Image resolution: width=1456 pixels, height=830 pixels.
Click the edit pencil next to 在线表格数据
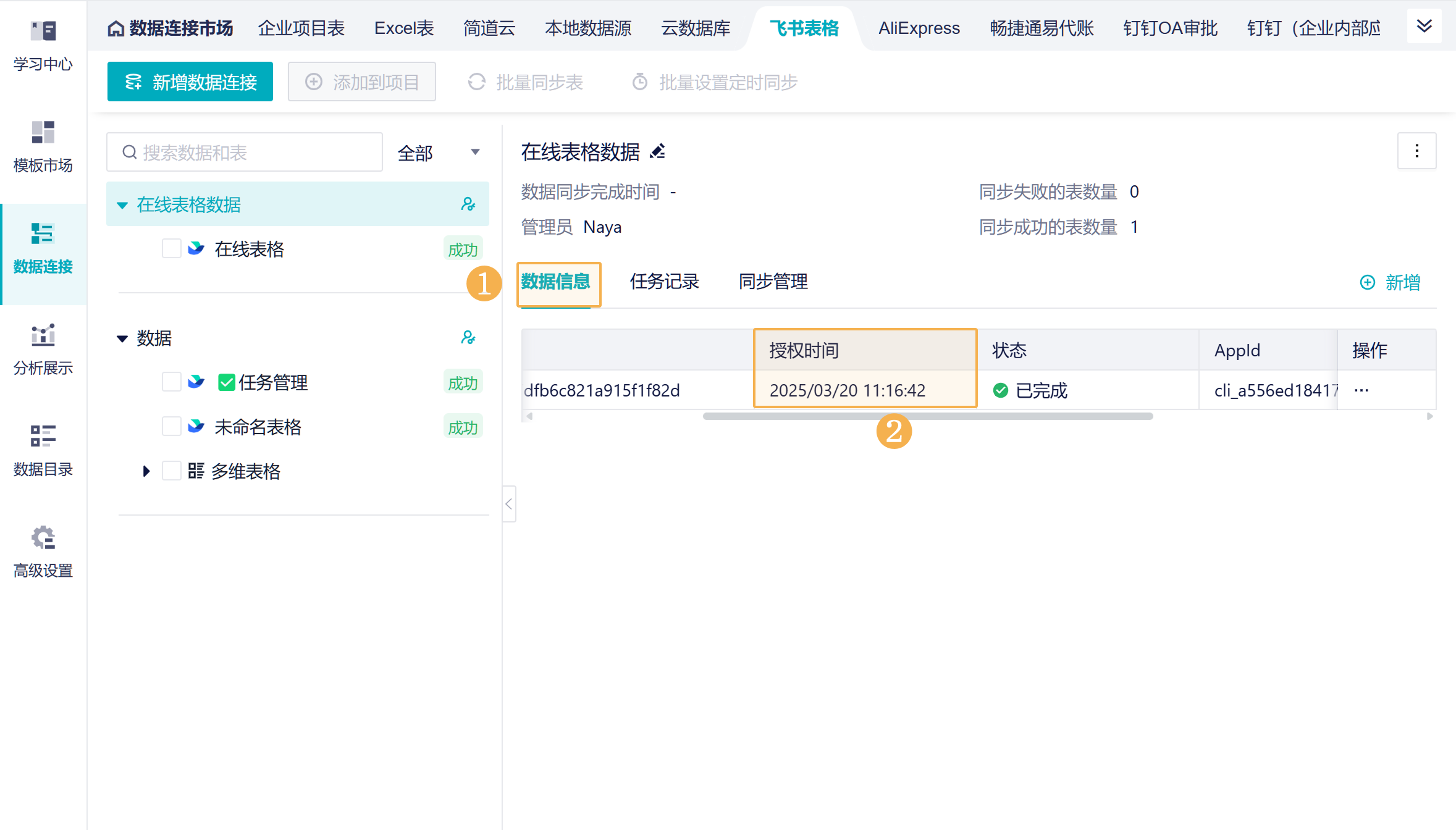657,151
